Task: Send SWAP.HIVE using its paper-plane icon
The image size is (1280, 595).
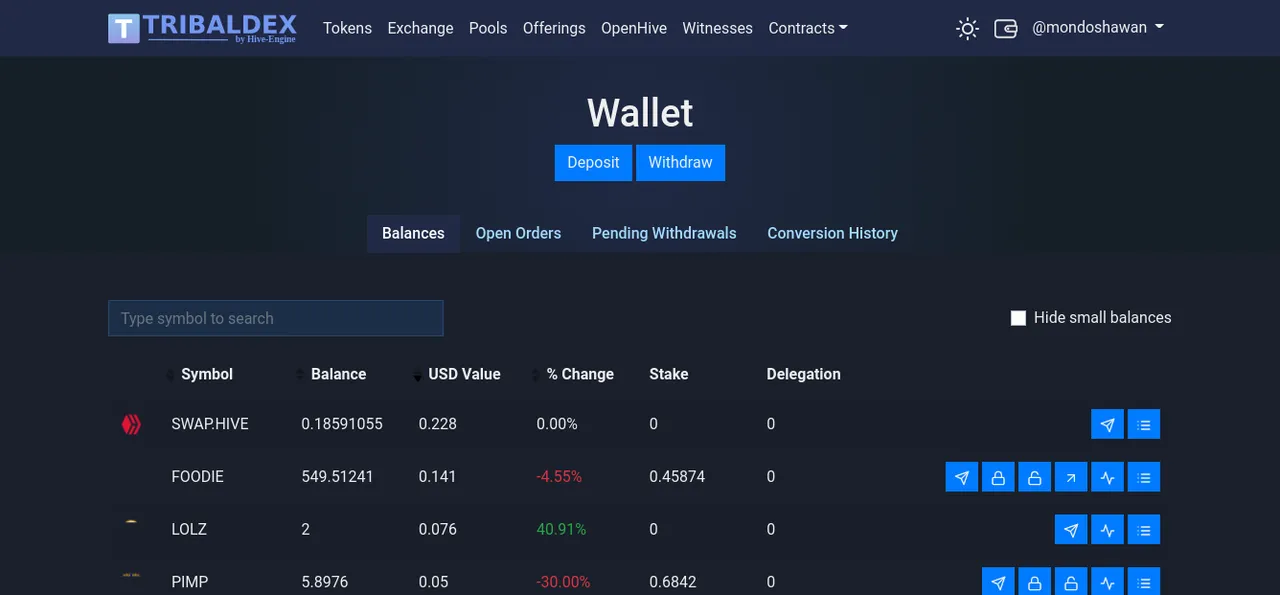Action: click(1107, 424)
